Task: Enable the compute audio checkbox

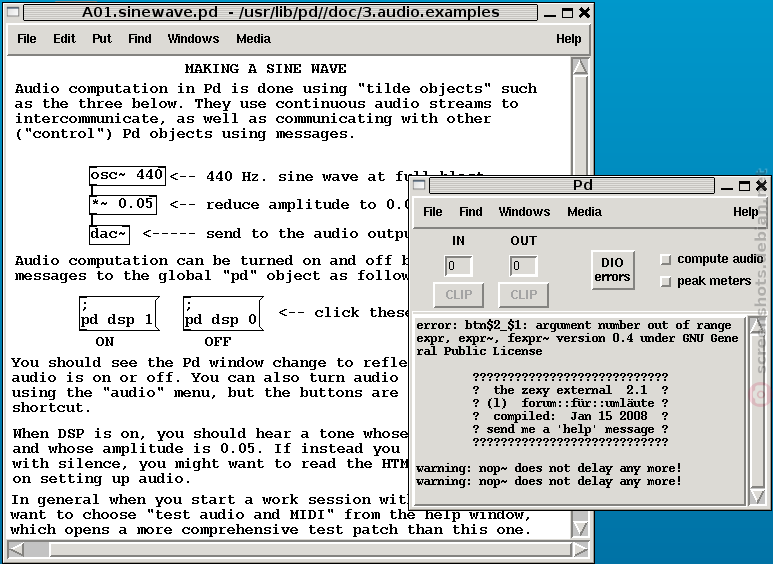Action: click(x=666, y=259)
